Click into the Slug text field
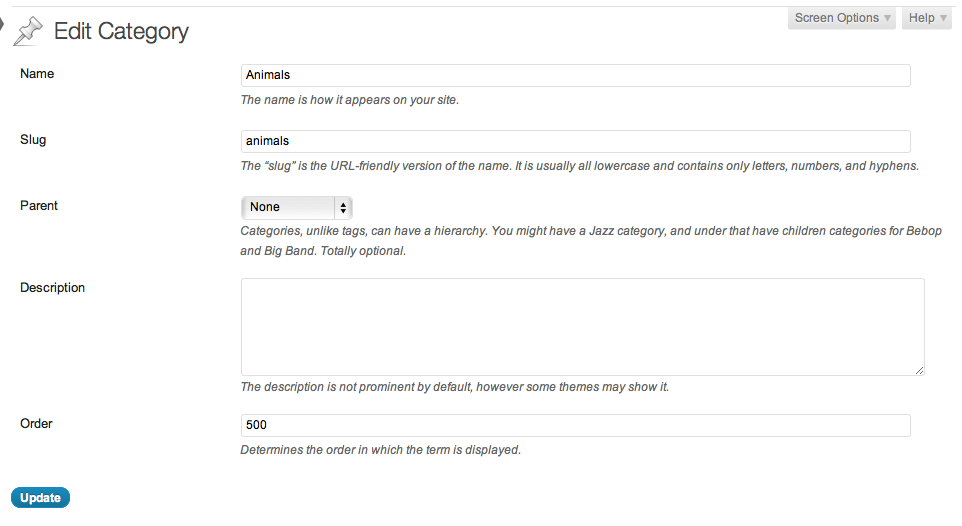 (x=575, y=141)
